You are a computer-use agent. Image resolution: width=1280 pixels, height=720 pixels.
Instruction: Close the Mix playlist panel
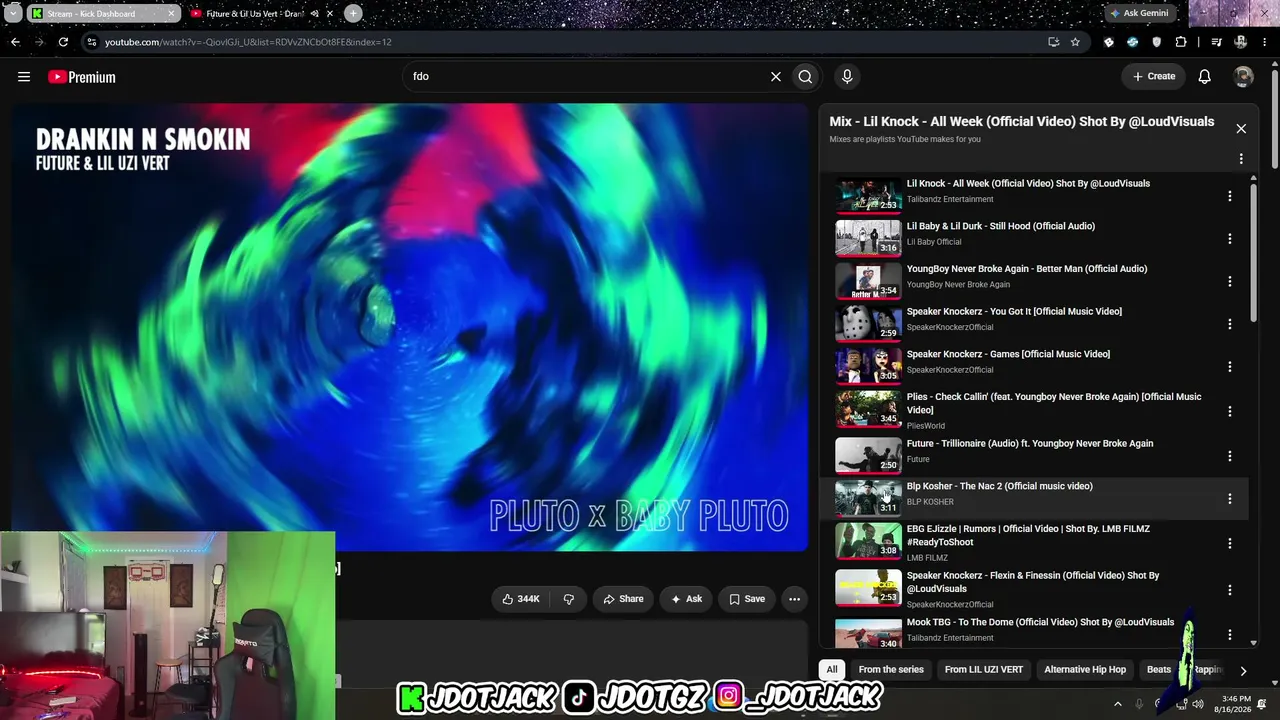point(1241,129)
